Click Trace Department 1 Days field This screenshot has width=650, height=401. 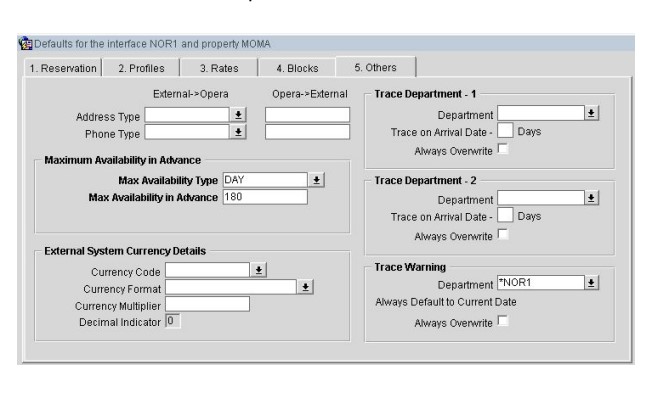(505, 132)
